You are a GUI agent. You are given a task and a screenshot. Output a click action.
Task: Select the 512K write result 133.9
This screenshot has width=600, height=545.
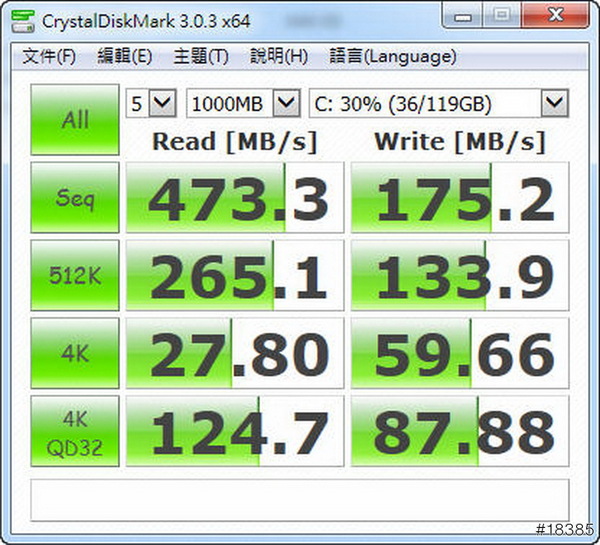(460, 275)
